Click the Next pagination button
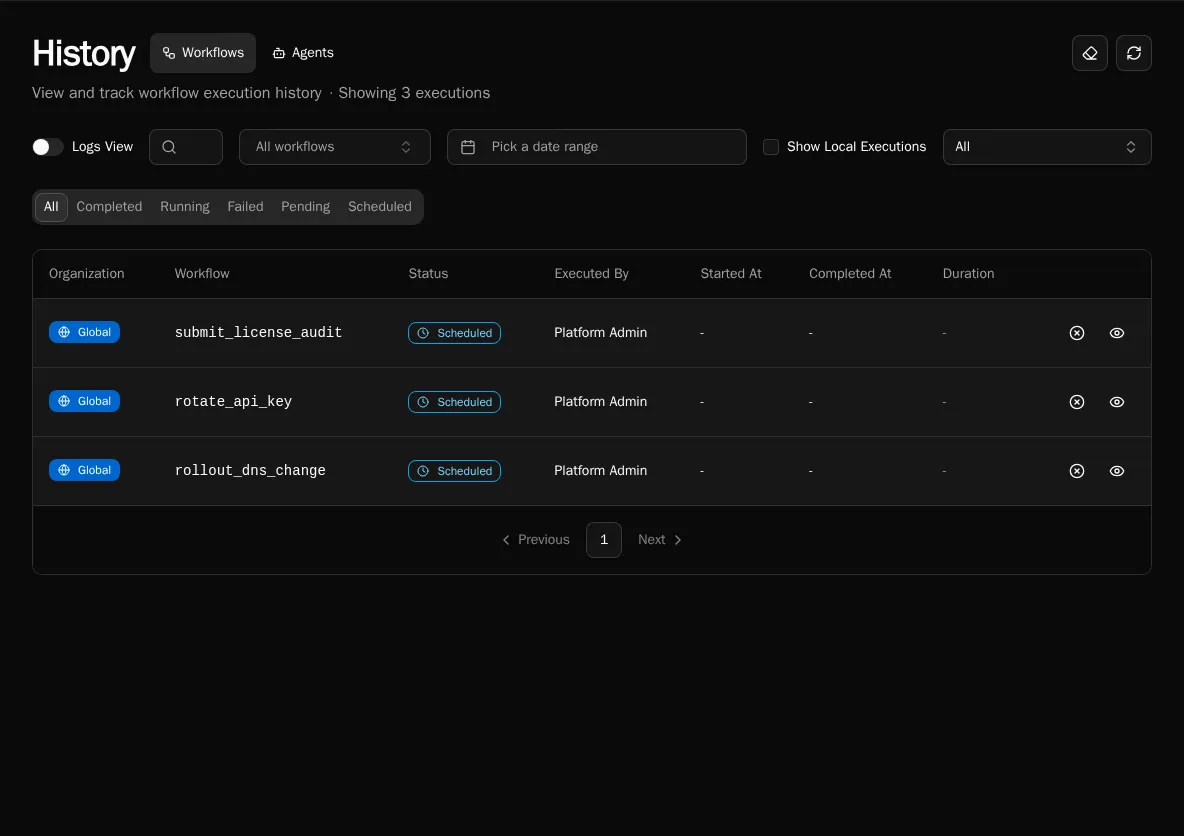 660,540
